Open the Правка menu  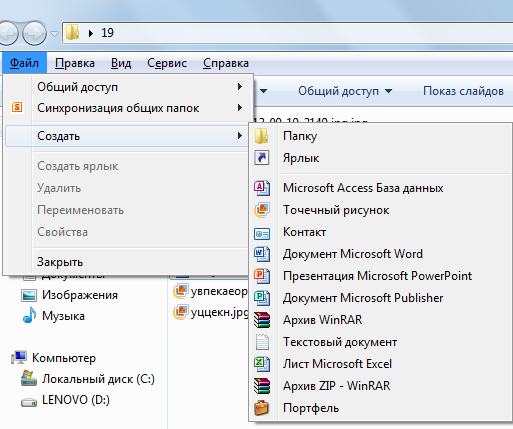[x=75, y=63]
